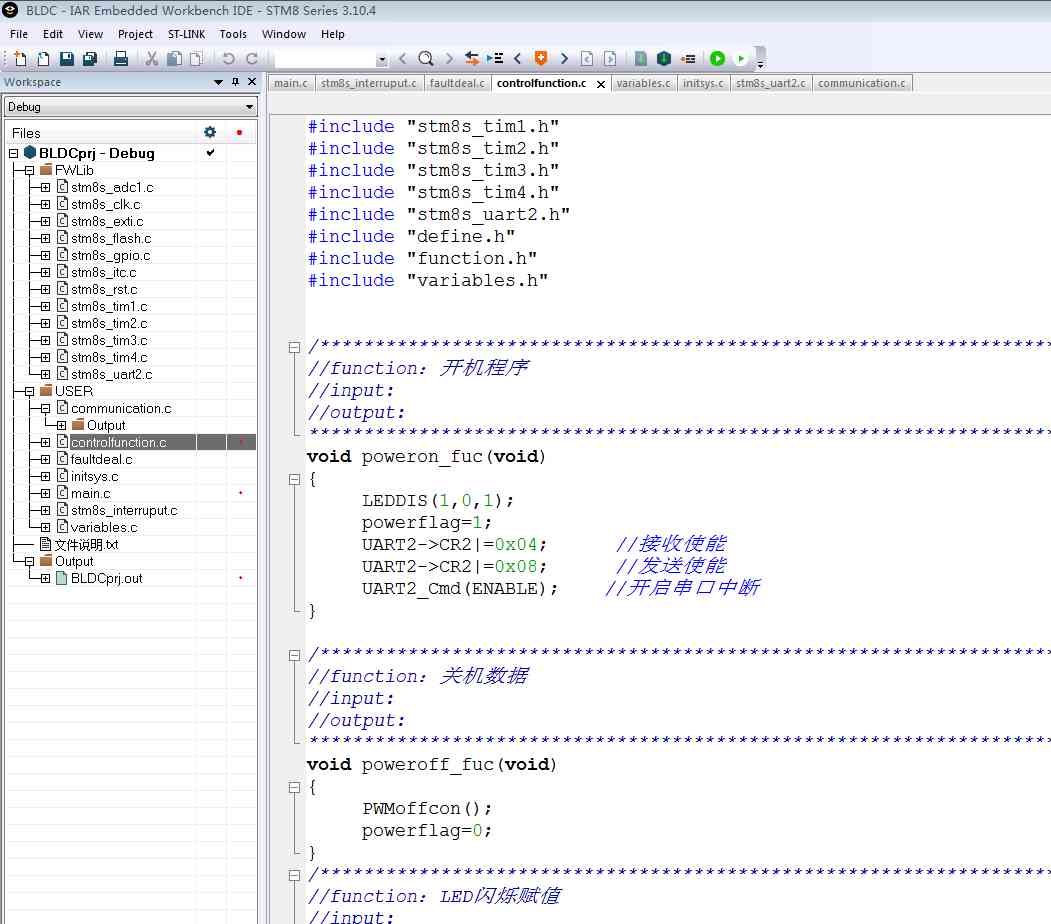
Task: Cut selection with scissors icon
Action: pyautogui.click(x=152, y=59)
